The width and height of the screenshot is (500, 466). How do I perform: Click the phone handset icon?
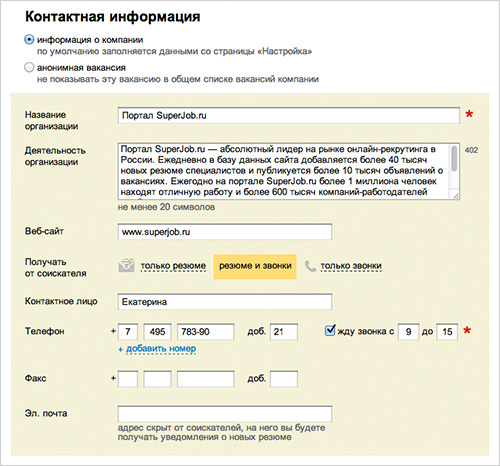[310, 266]
